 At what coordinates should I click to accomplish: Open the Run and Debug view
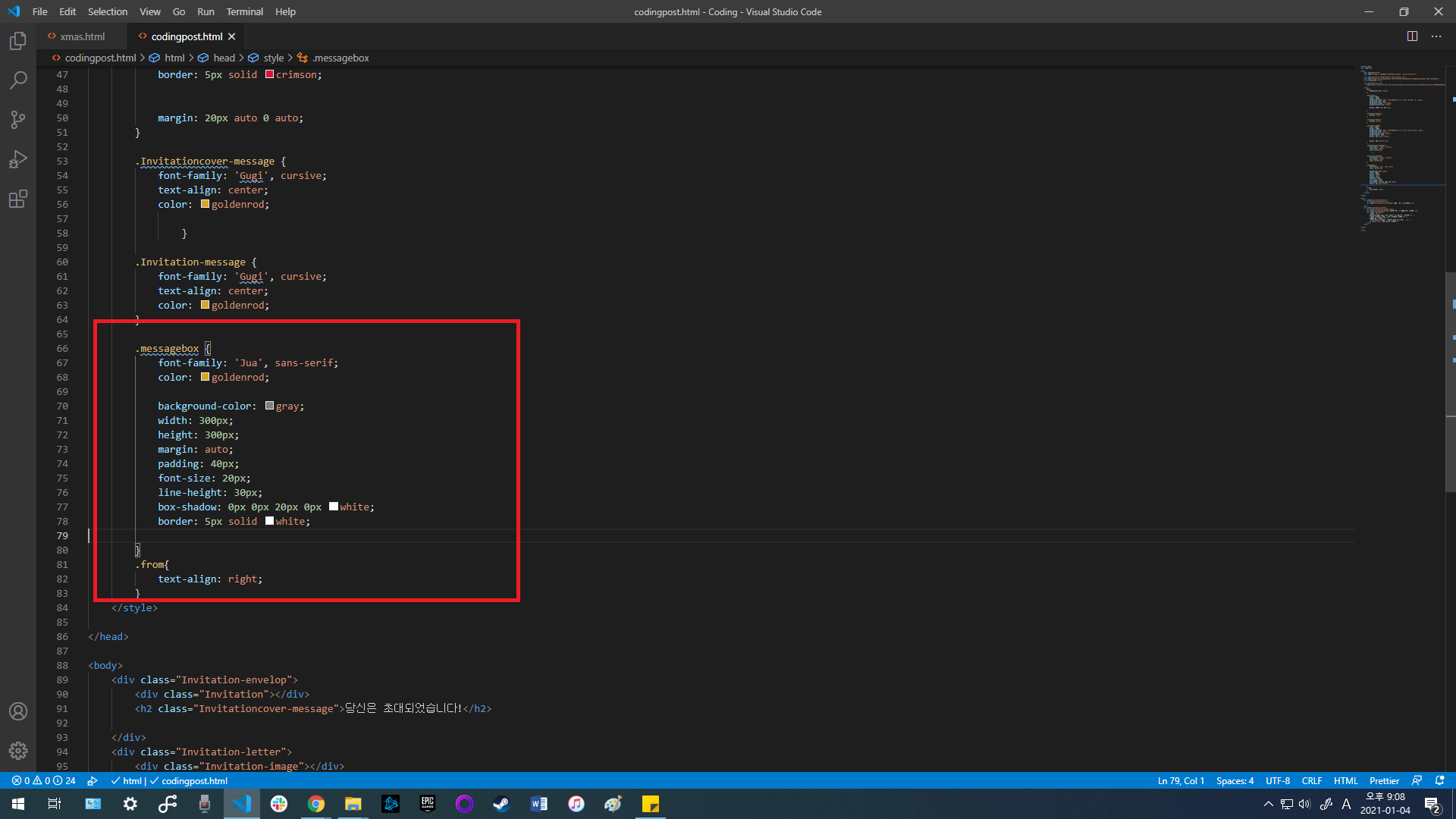pos(18,159)
